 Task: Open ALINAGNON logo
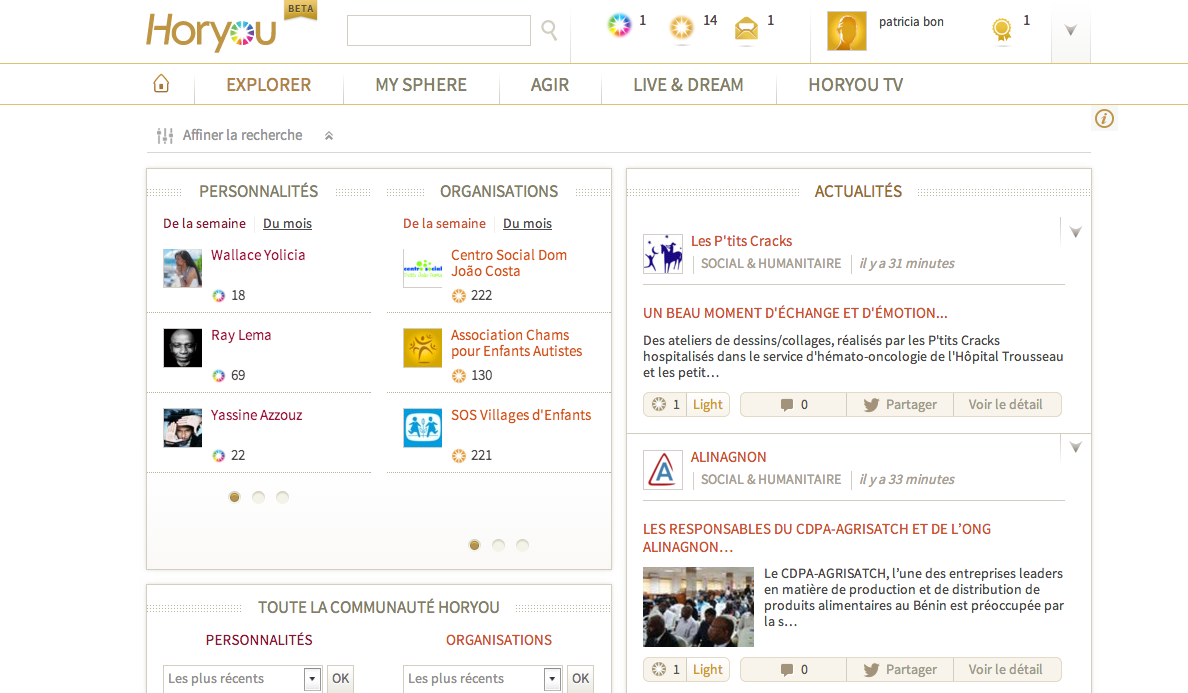coord(663,470)
